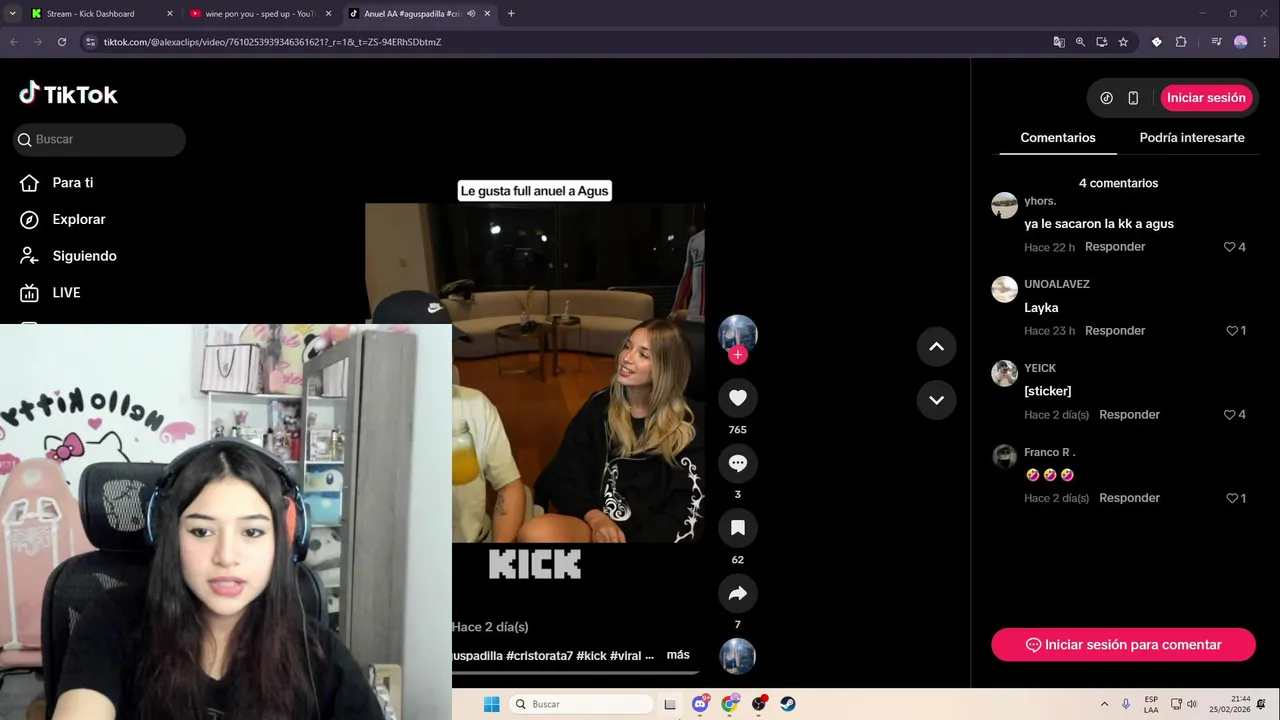Click Iniciar sesión para comentar button
The image size is (1280, 720).
[1123, 645]
